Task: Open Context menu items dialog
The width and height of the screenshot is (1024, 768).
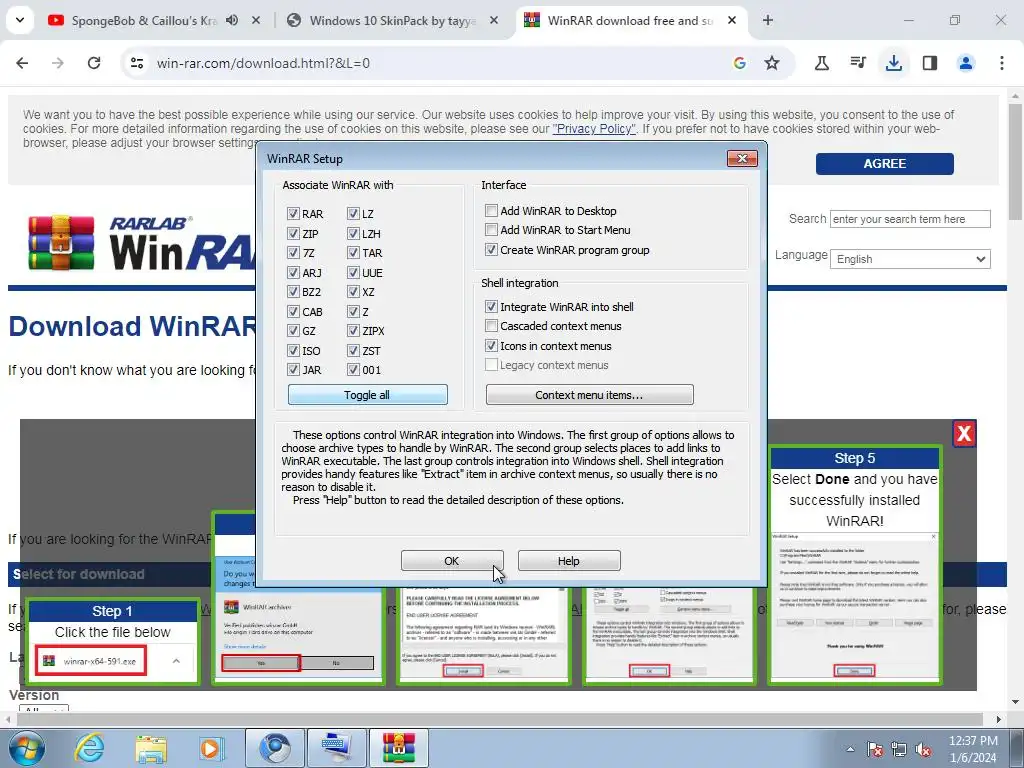Action: (589, 394)
